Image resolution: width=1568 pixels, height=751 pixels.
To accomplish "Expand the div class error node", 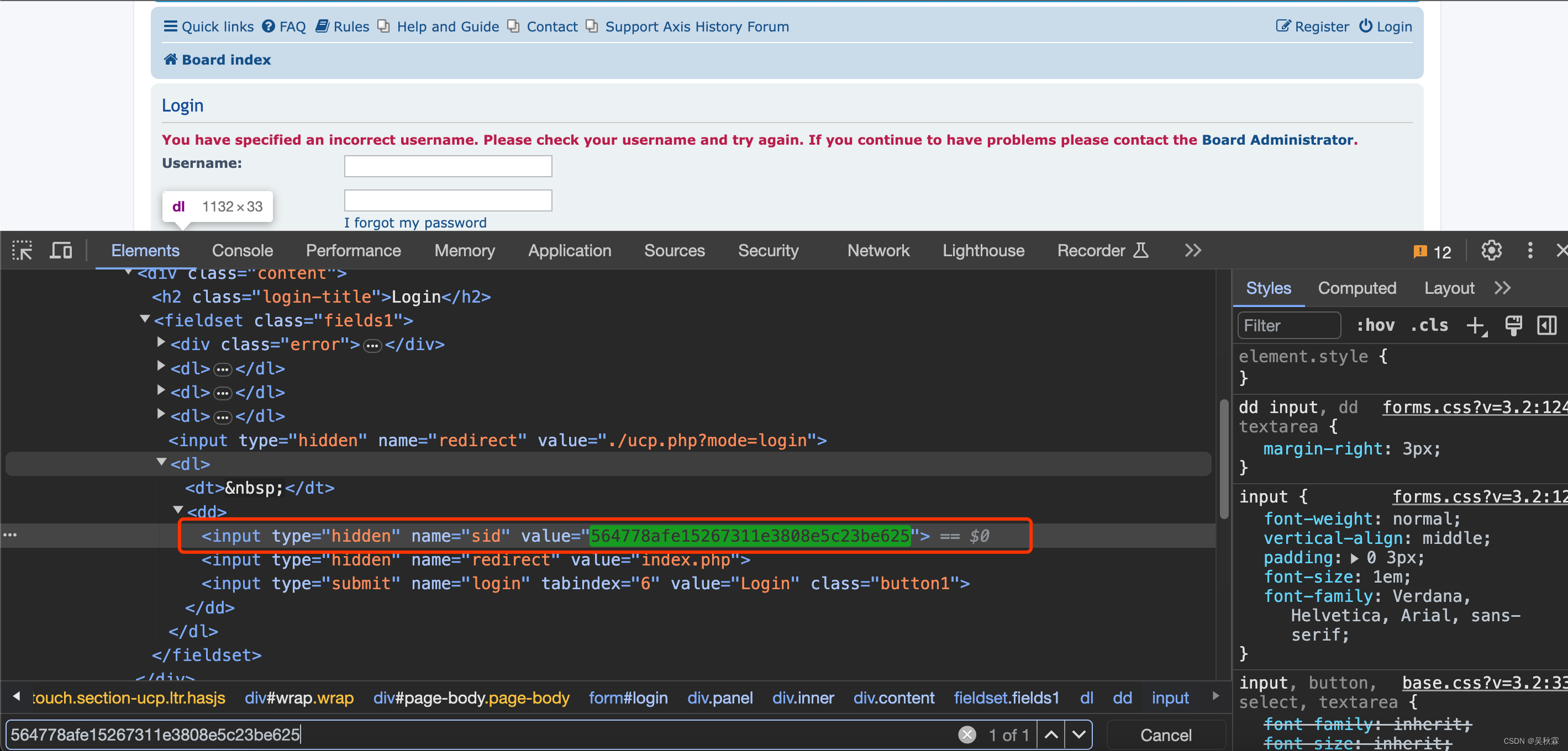I will 161,342.
